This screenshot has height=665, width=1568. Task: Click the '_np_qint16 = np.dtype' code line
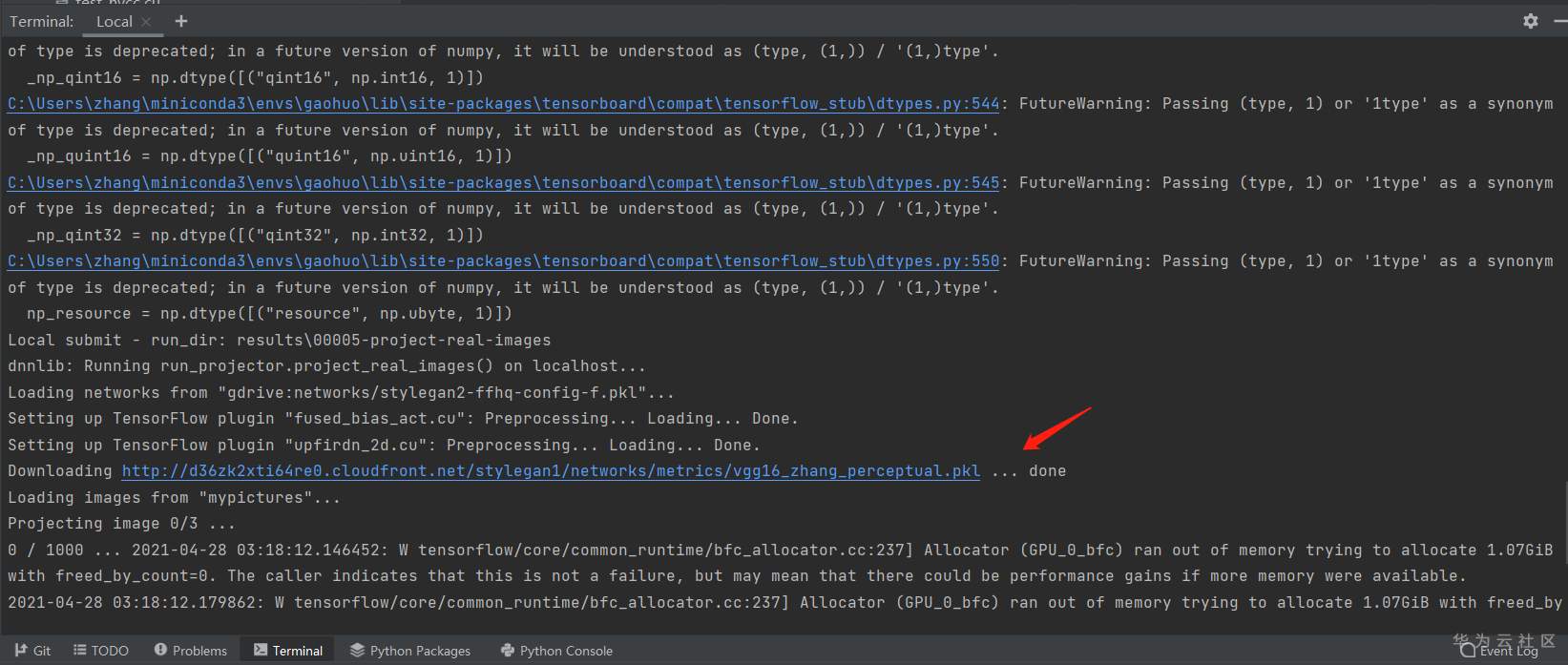click(256, 77)
